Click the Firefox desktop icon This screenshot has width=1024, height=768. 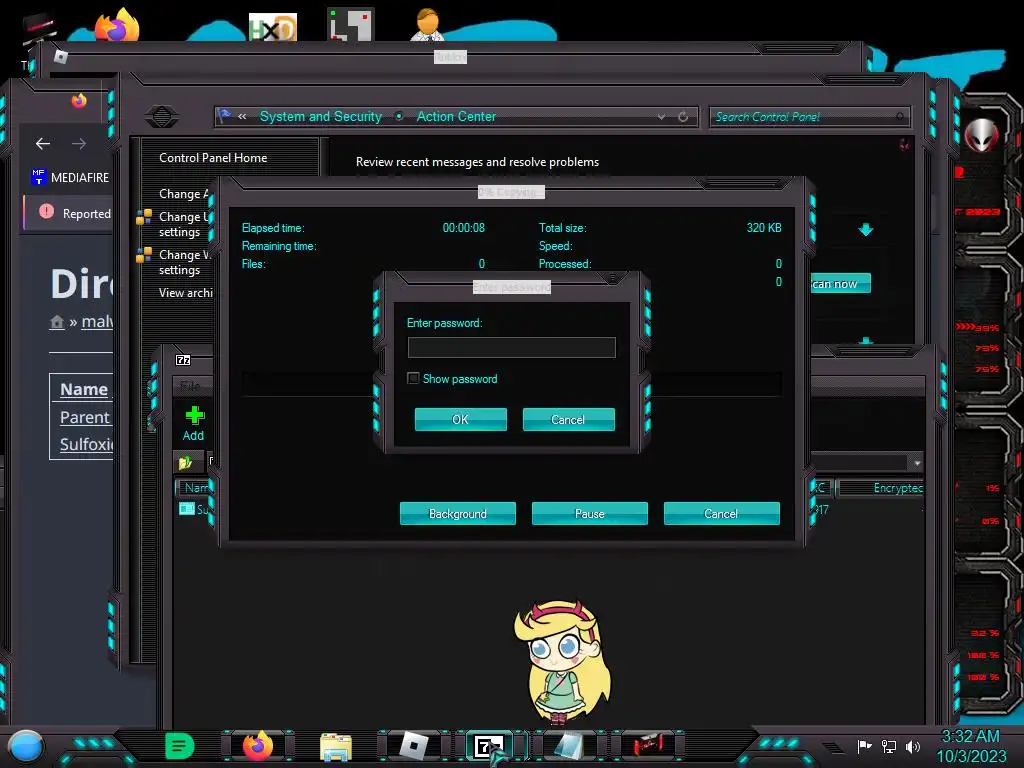(x=118, y=25)
